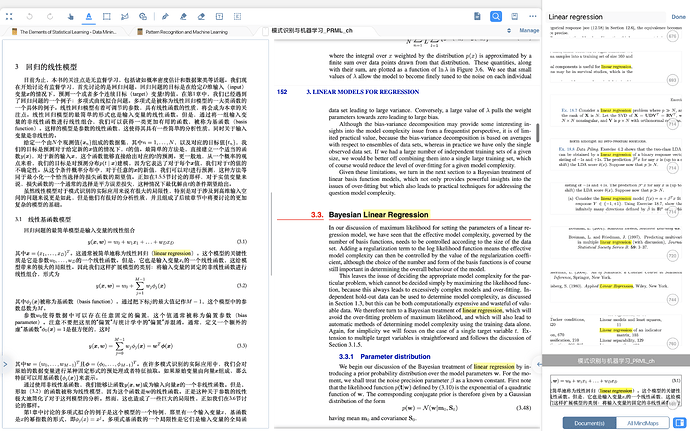Open the document notes icon

click(x=477, y=17)
